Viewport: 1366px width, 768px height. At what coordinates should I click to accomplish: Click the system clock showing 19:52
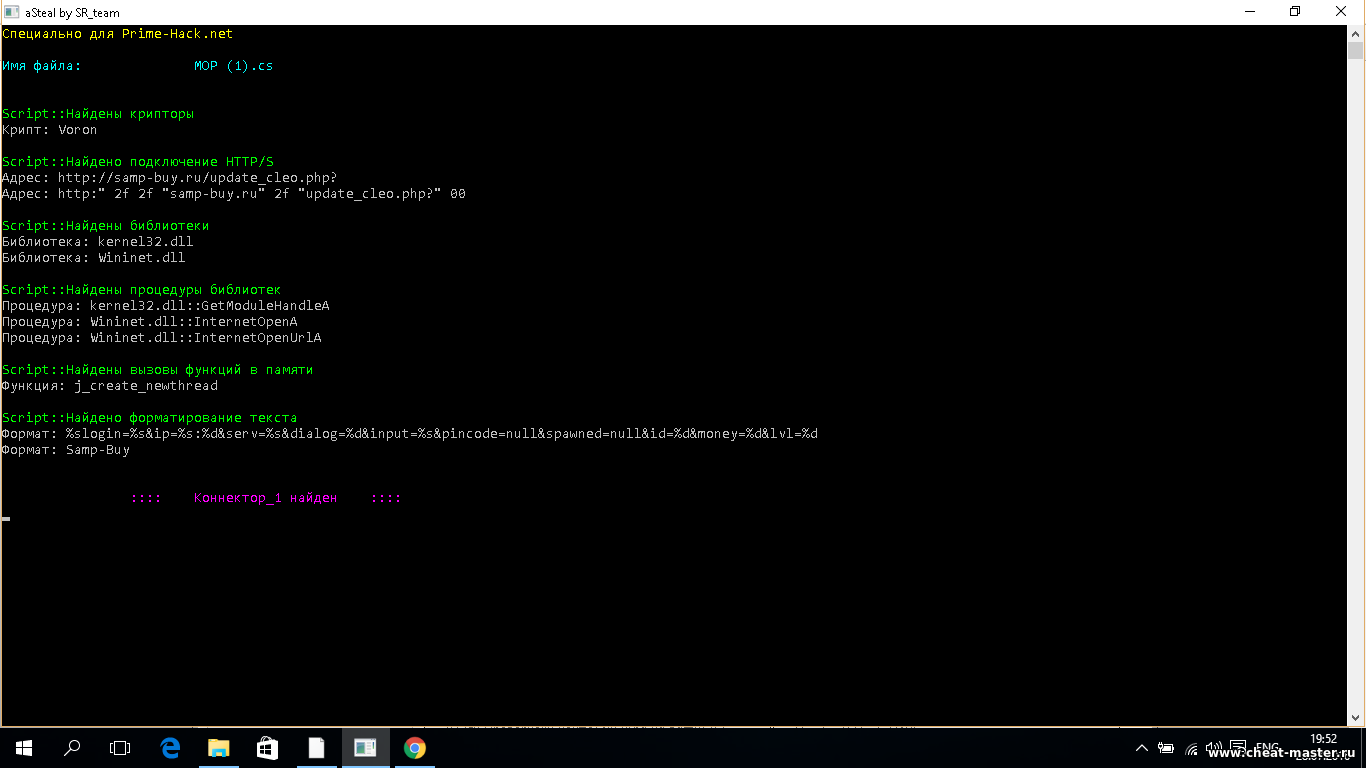coord(1322,738)
